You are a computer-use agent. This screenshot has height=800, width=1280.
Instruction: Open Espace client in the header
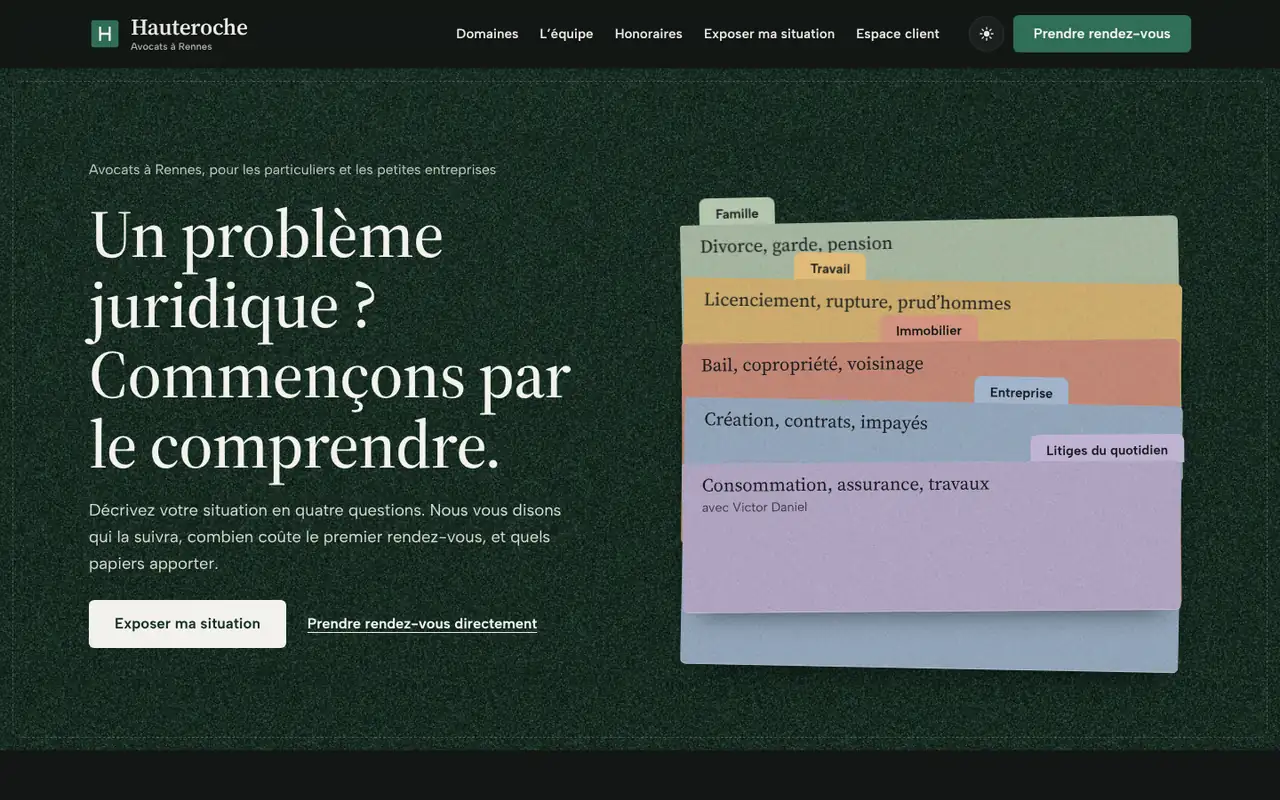[897, 34]
